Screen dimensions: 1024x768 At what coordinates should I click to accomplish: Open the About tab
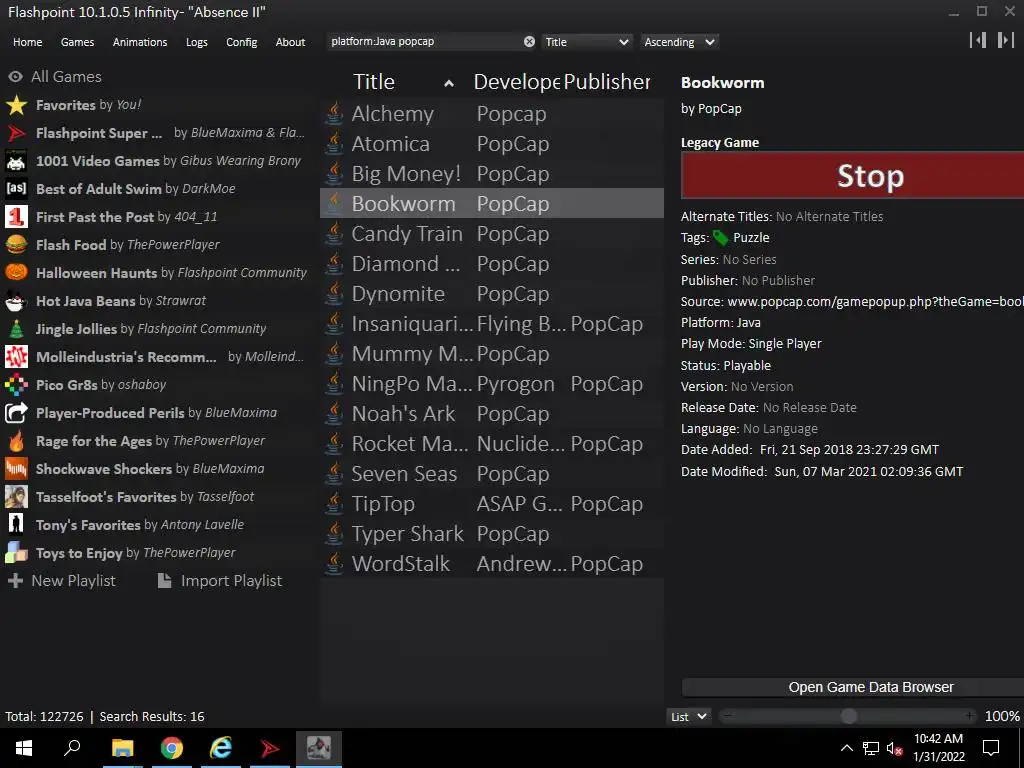(290, 42)
